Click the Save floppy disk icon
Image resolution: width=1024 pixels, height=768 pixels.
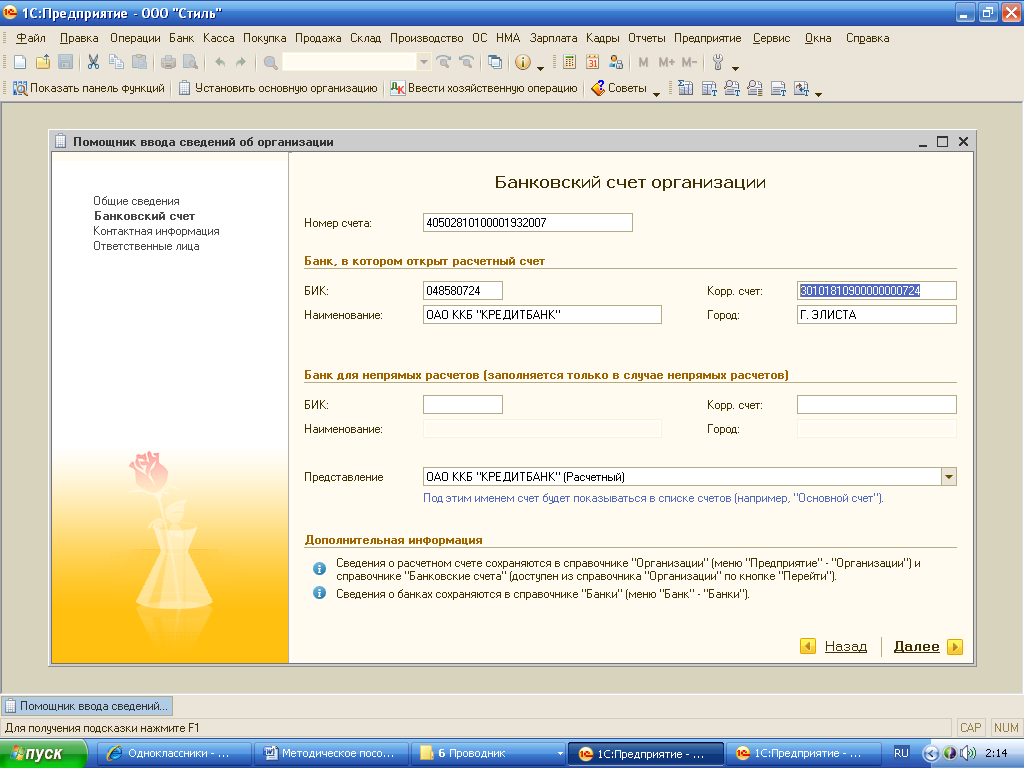click(65, 62)
